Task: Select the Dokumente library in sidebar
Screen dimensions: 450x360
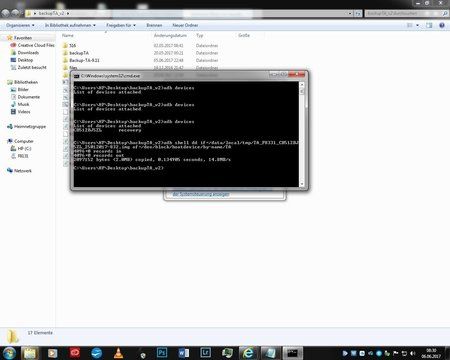Action: (29, 97)
